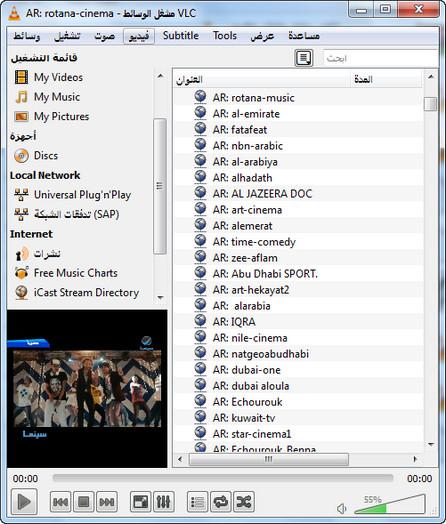Viewport: 446px width, 524px height.
Task: Change playlist view mode icon near search
Action: point(304,58)
